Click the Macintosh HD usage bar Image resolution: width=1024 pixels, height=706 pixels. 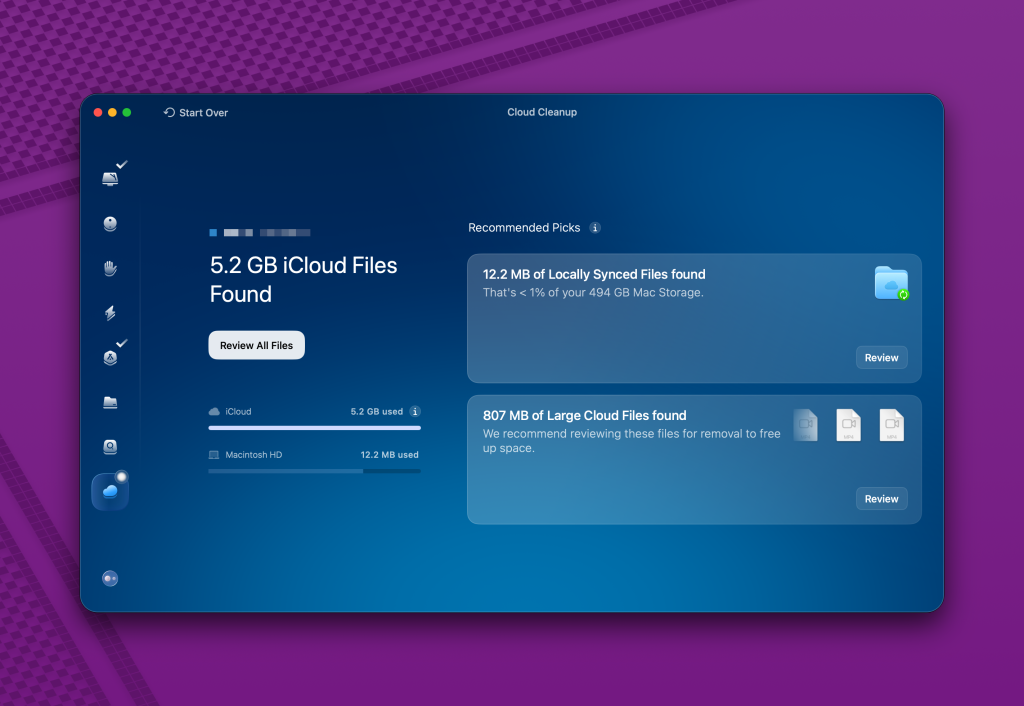pos(314,470)
